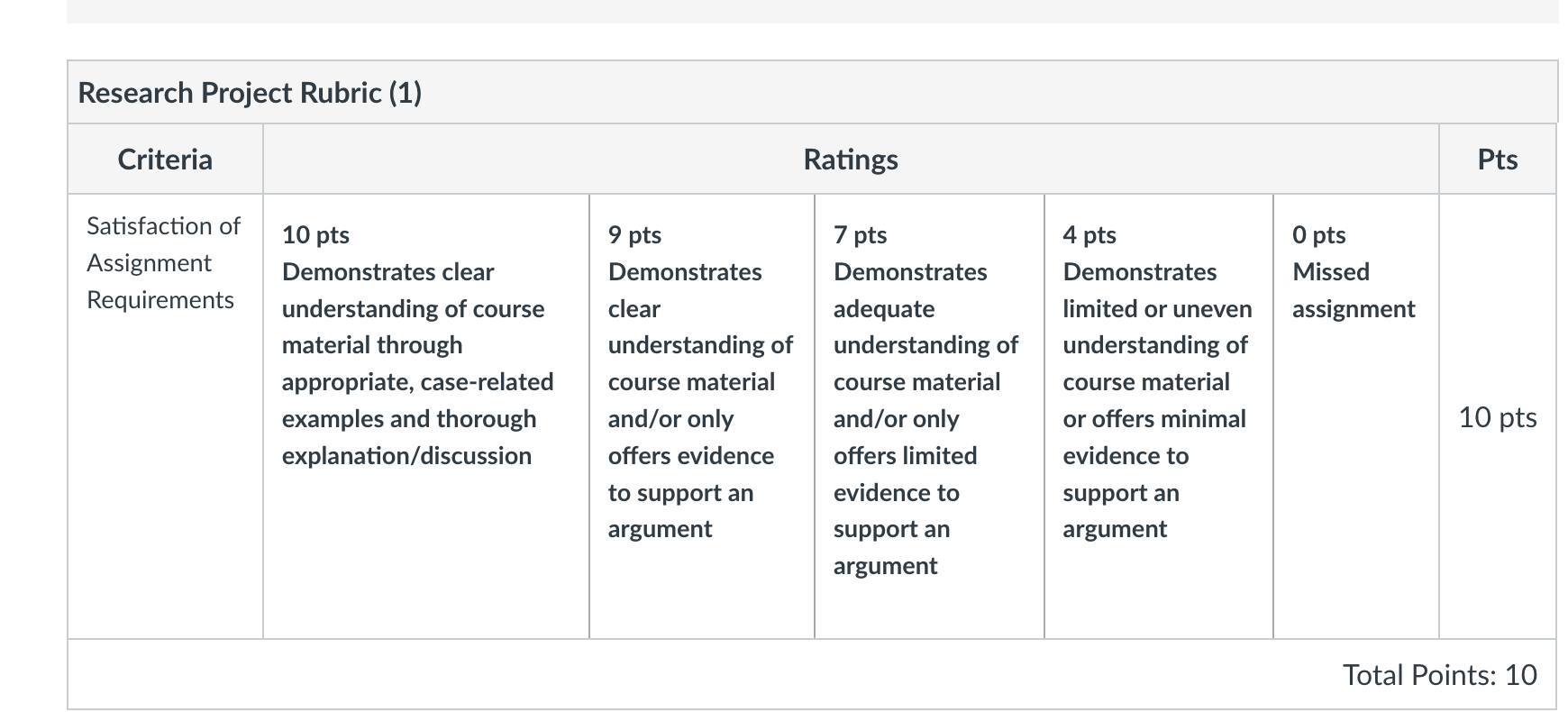This screenshot has width=1568, height=712.
Task: Click 'case-related examples and thorough explanation' text
Action: 417,419
